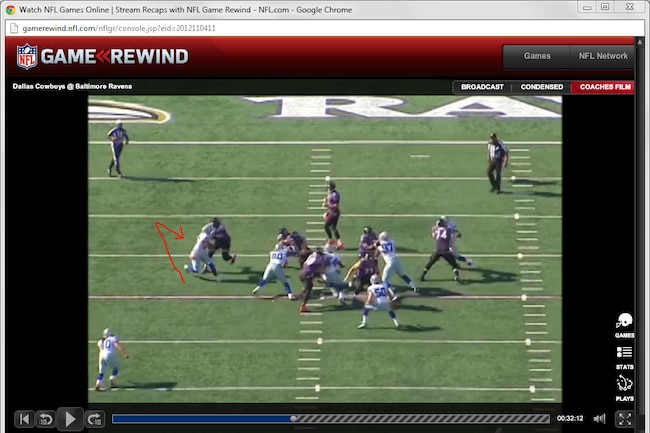Switch to Broadcast view
The image size is (650, 433).
tap(482, 87)
